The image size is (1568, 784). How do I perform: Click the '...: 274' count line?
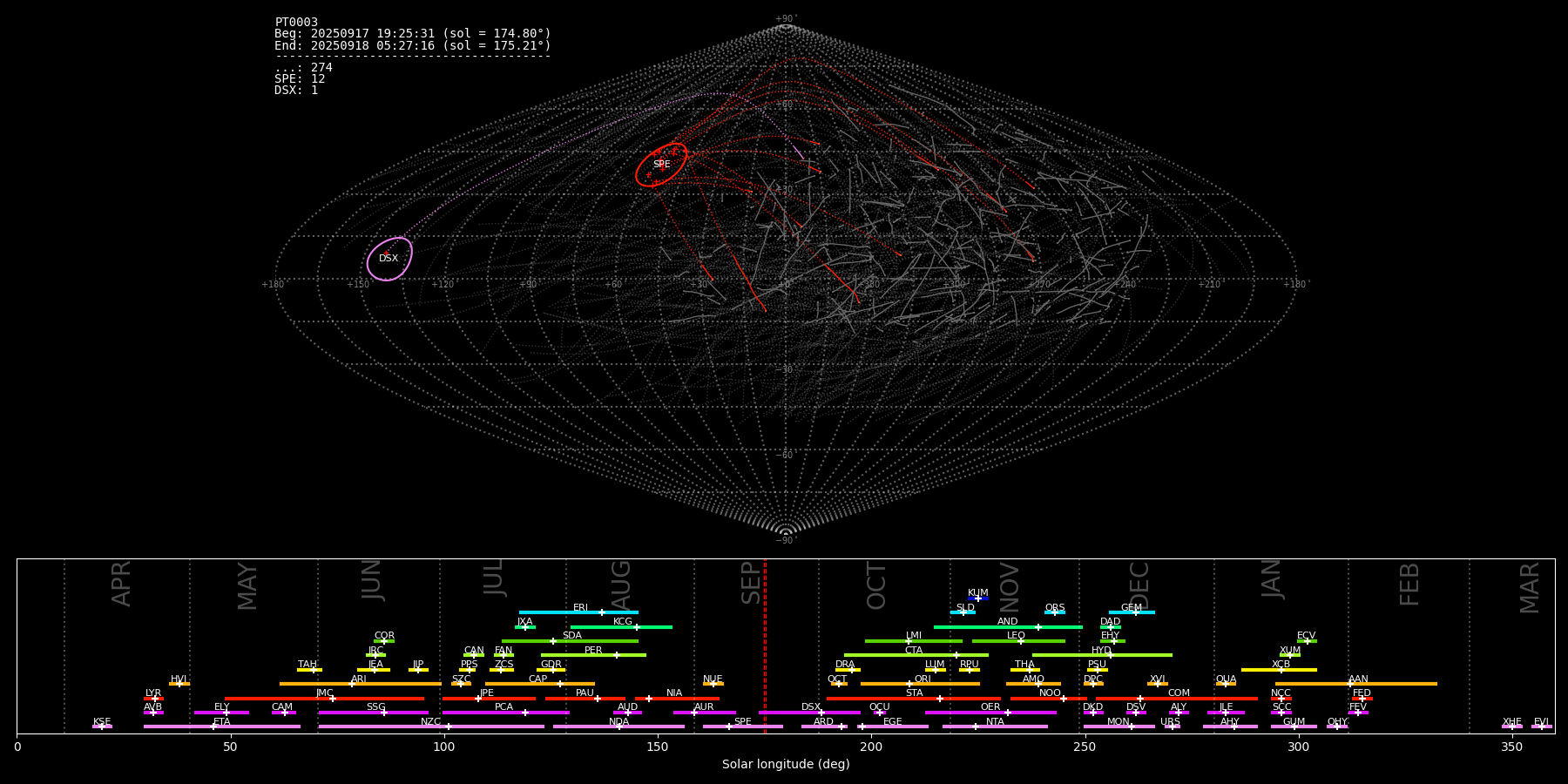tap(303, 68)
